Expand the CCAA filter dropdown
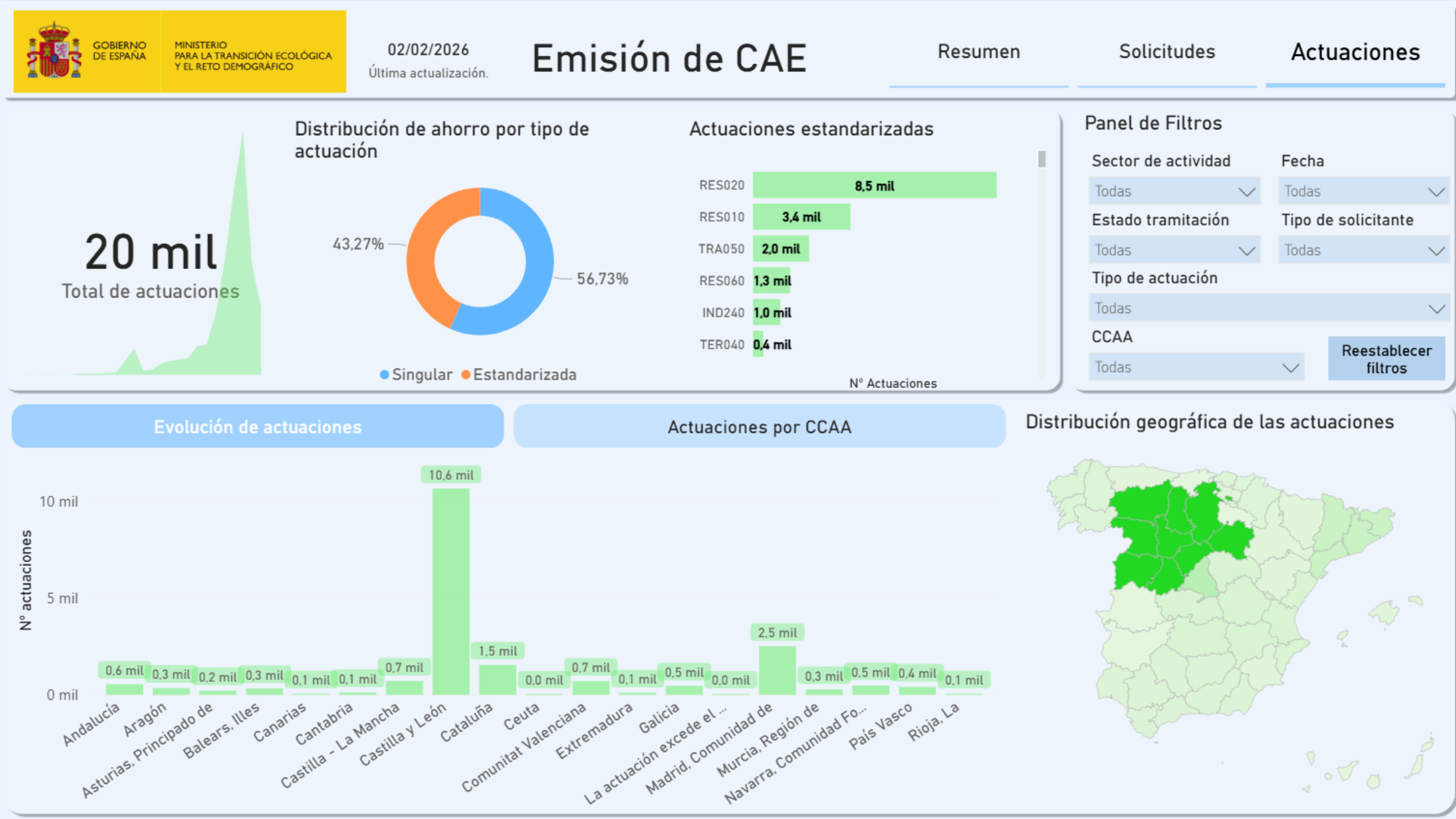Screen dimensions: 1456x819 [x=1196, y=366]
